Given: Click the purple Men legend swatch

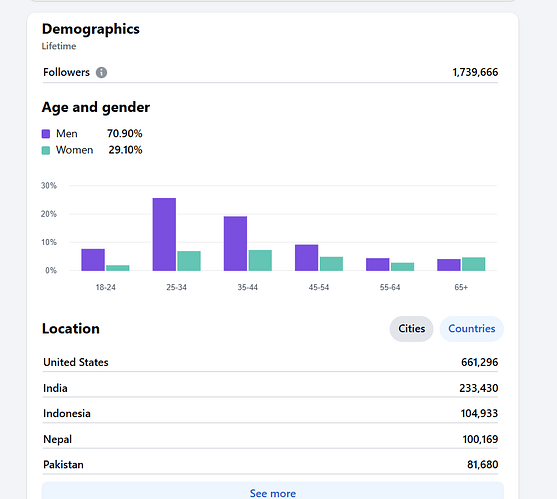Looking at the screenshot, I should pos(46,134).
